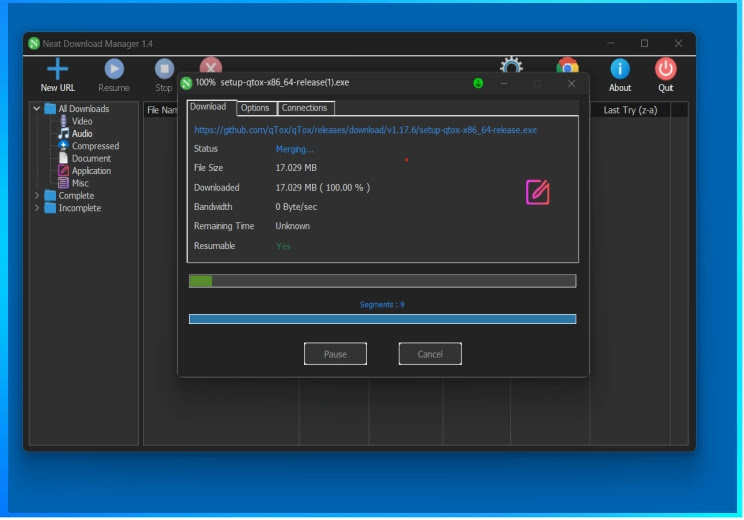This screenshot has width=744, height=520.
Task: Click the Neat Download Manager logo icon
Action: (x=34, y=44)
